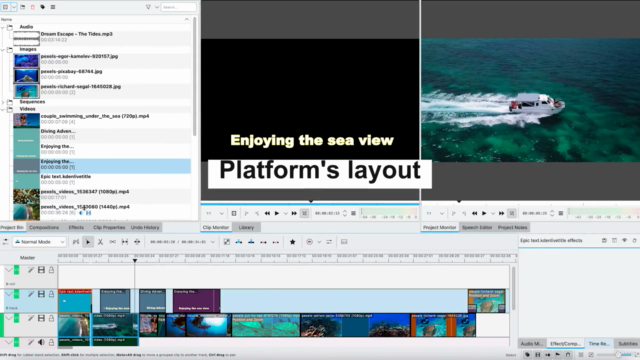Viewport: 640px width, 360px height.
Task: Play the timeline in the Project Monitor
Action: 484,213
